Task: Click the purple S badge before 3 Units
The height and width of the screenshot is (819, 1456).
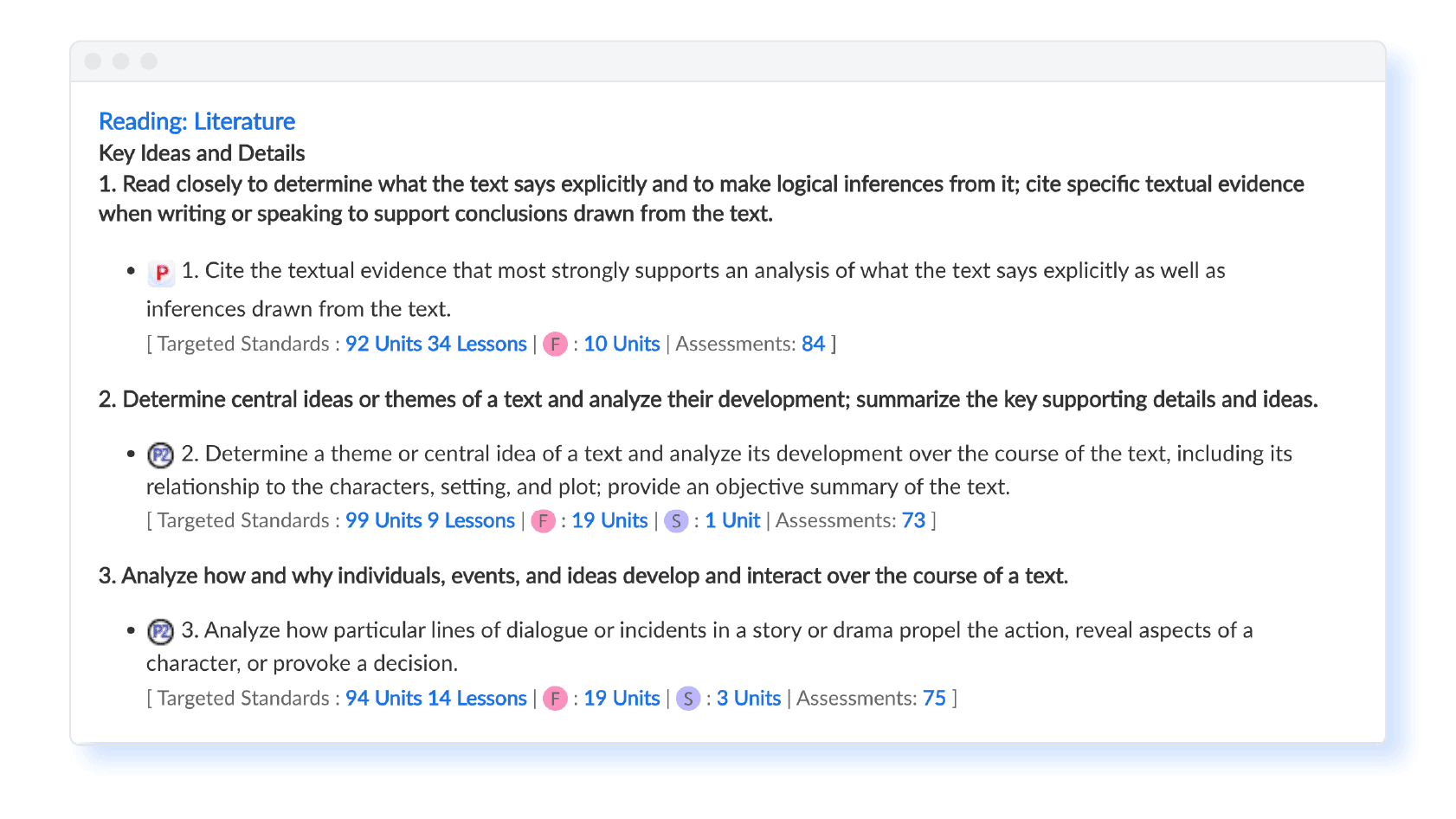Action: pyautogui.click(x=688, y=699)
